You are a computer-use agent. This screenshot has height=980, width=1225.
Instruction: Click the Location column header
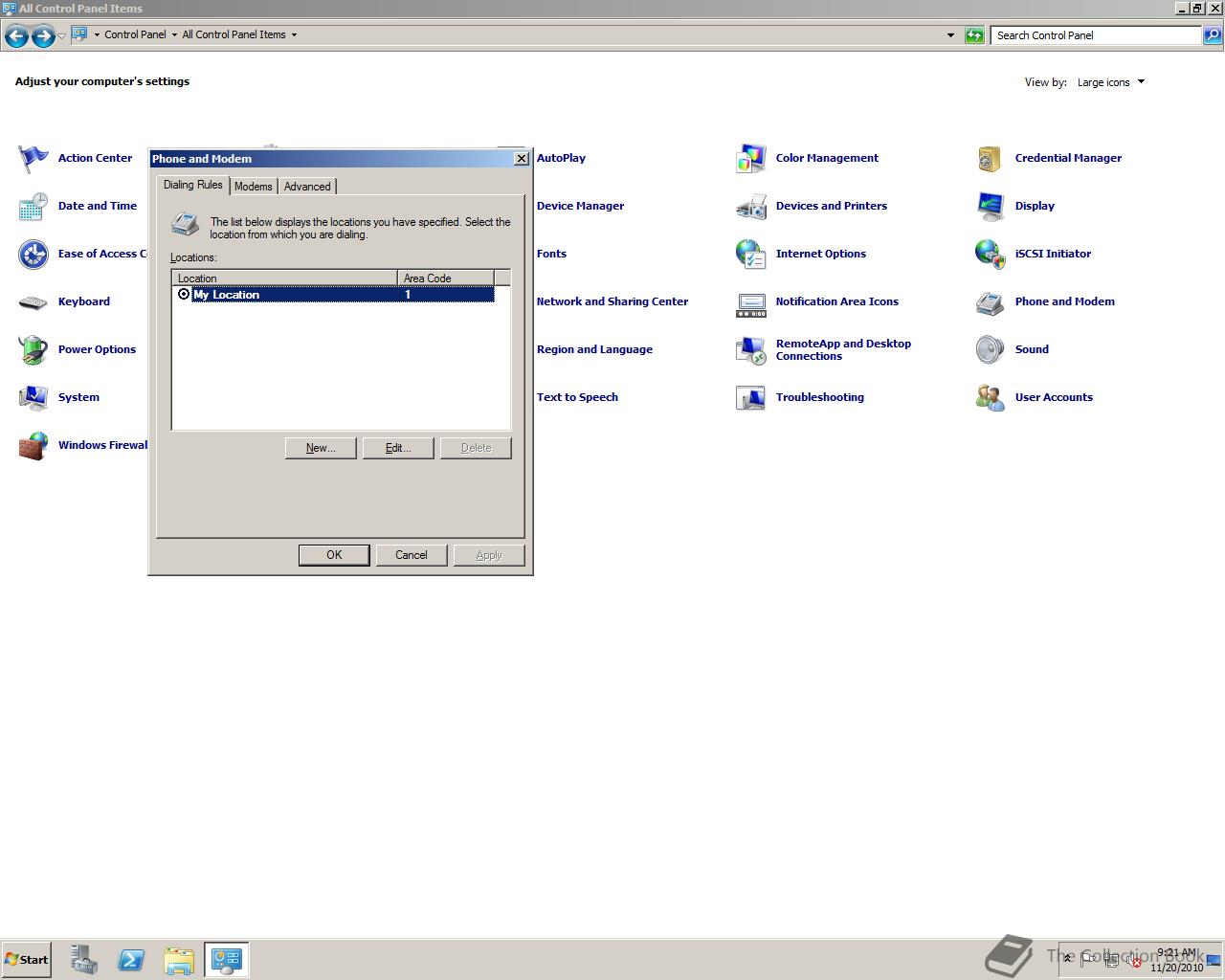pos(284,278)
